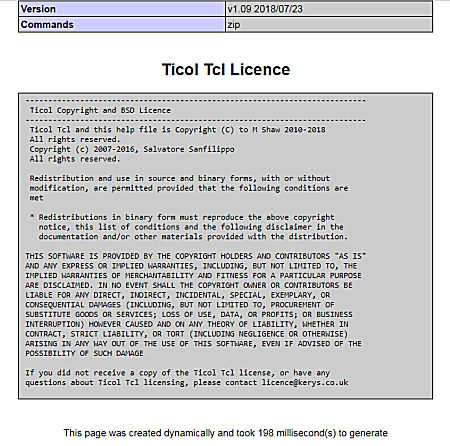Select the 'took 198 millisecond(s) to generate' footer
The width and height of the screenshot is (450, 446).
pos(312,433)
